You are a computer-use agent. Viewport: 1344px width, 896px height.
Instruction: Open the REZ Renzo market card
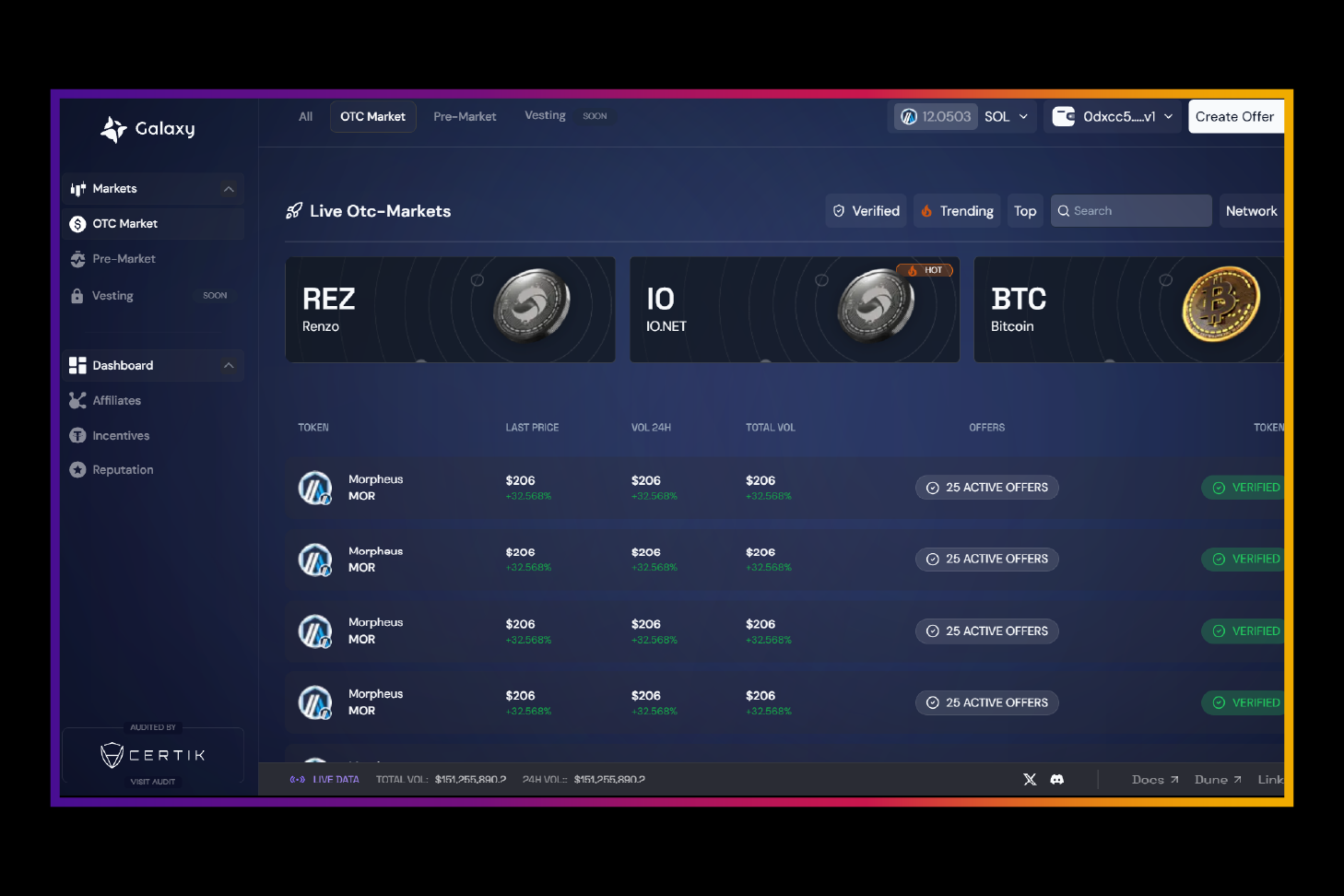pos(451,310)
